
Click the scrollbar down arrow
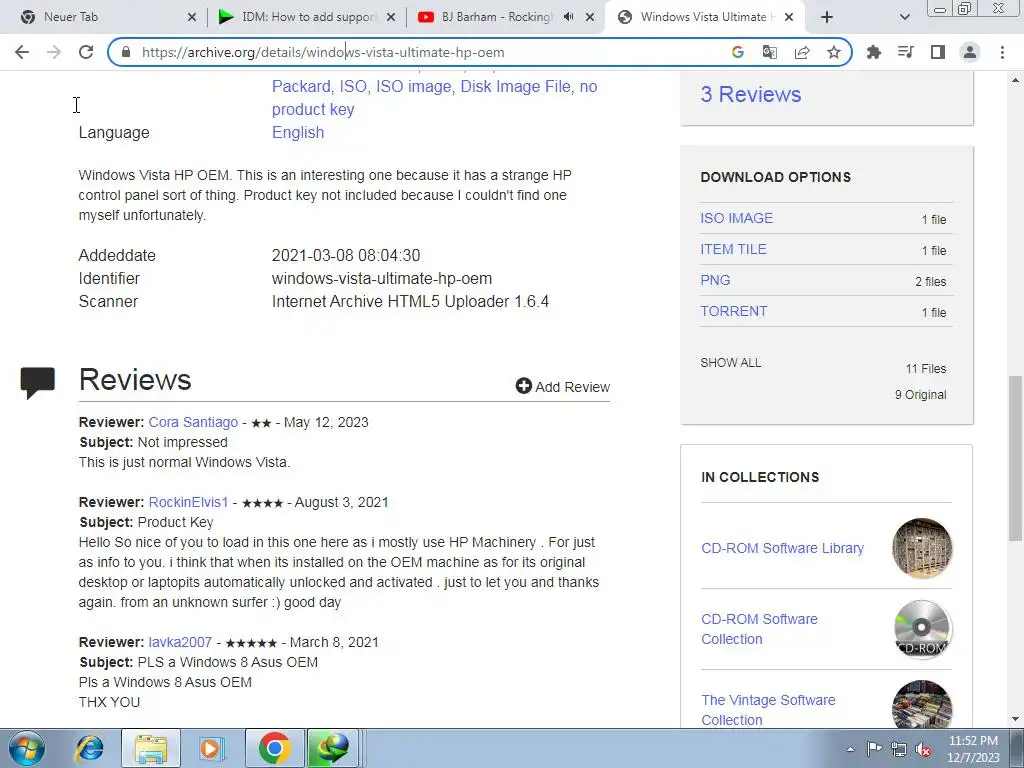[x=1015, y=719]
